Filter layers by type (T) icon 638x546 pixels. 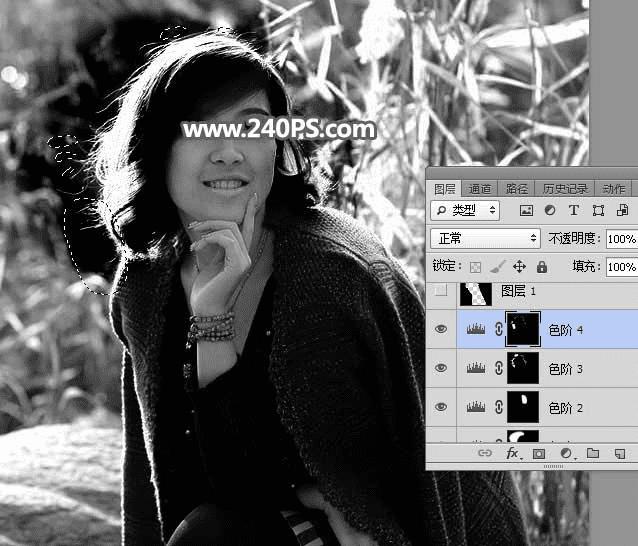[574, 210]
